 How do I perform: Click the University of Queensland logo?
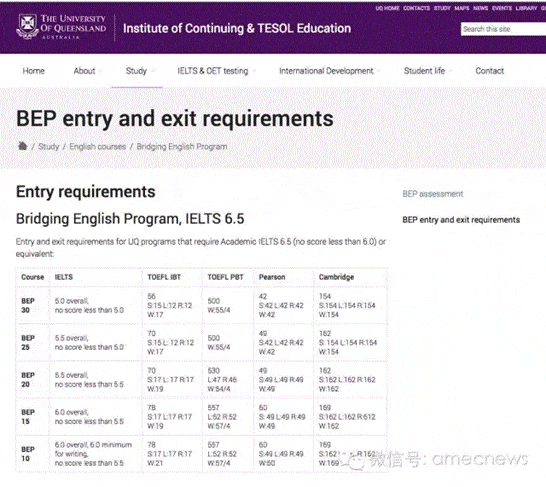pyautogui.click(x=61, y=27)
